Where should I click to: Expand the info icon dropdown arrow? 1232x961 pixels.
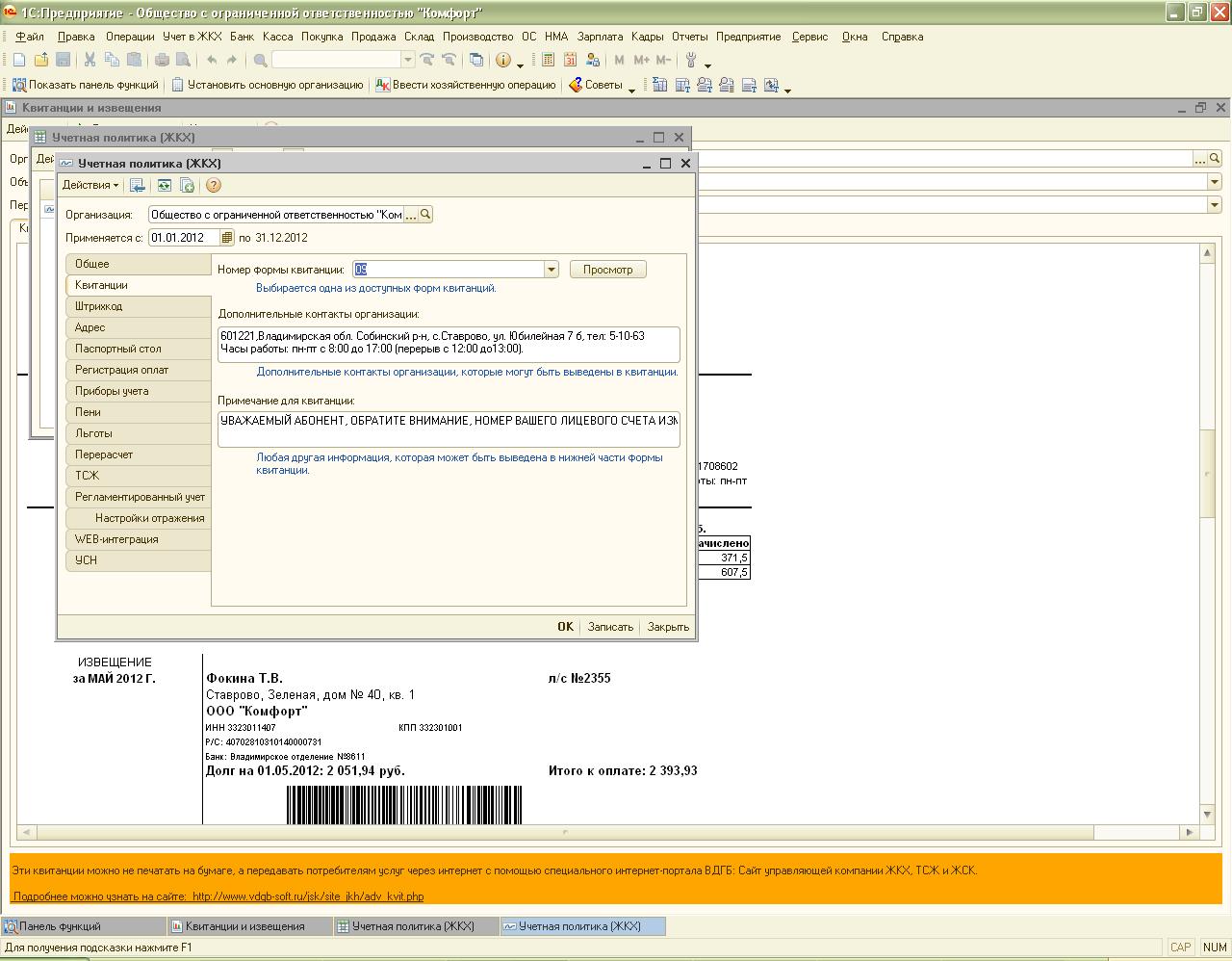(520, 65)
